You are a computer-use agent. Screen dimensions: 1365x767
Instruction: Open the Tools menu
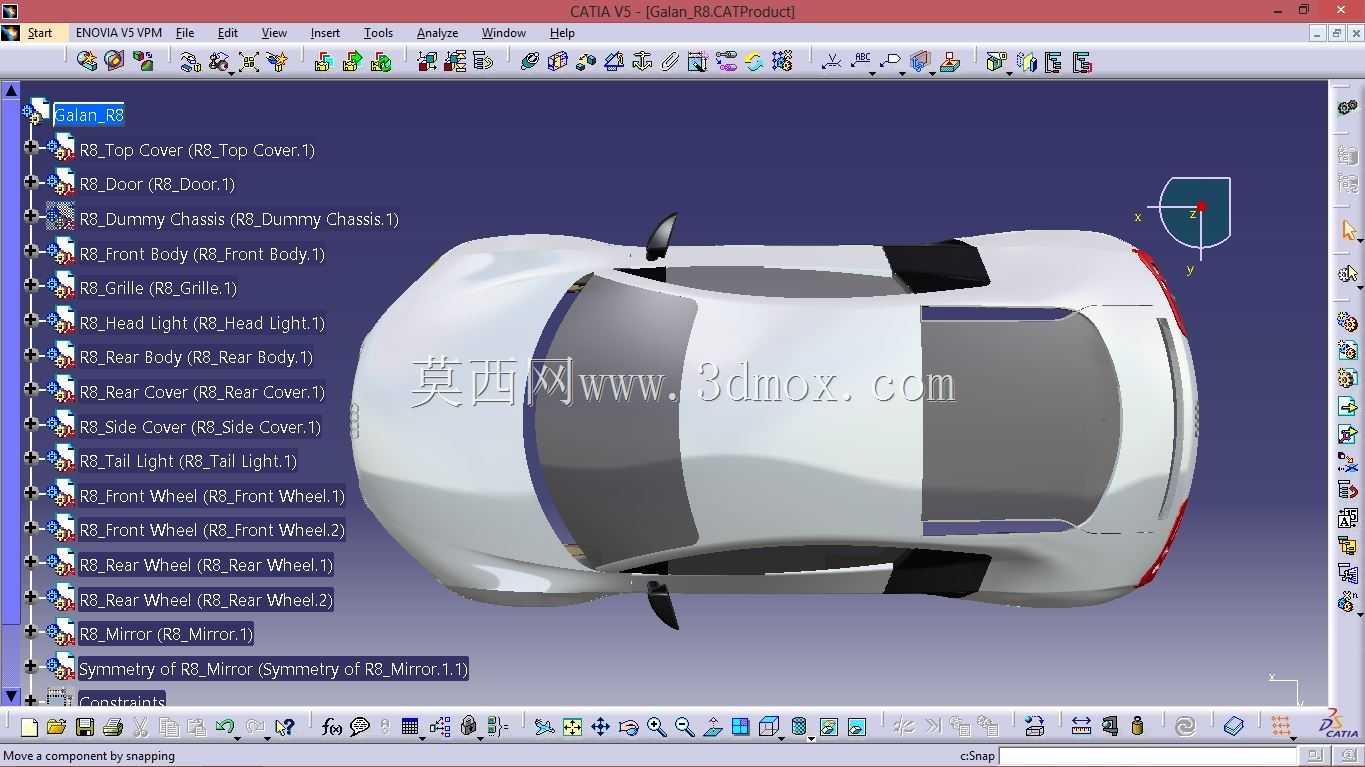click(378, 33)
